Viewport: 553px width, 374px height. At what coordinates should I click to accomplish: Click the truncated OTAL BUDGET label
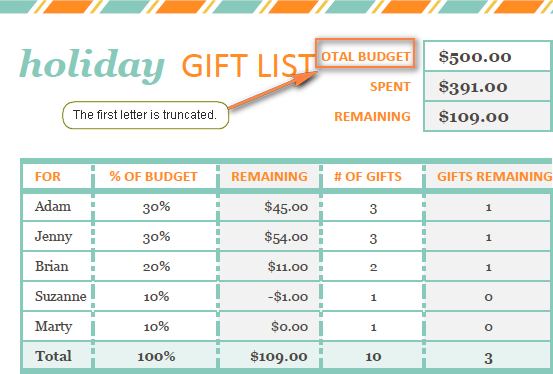coord(365,56)
